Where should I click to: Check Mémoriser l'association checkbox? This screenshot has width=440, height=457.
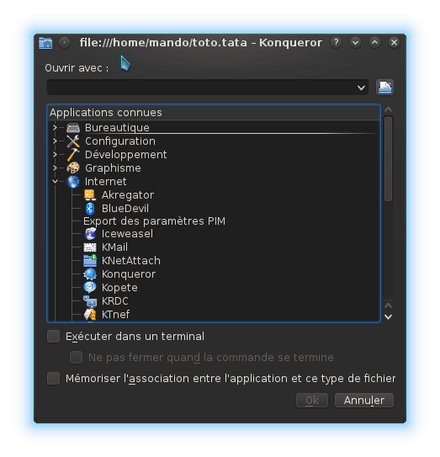53,379
